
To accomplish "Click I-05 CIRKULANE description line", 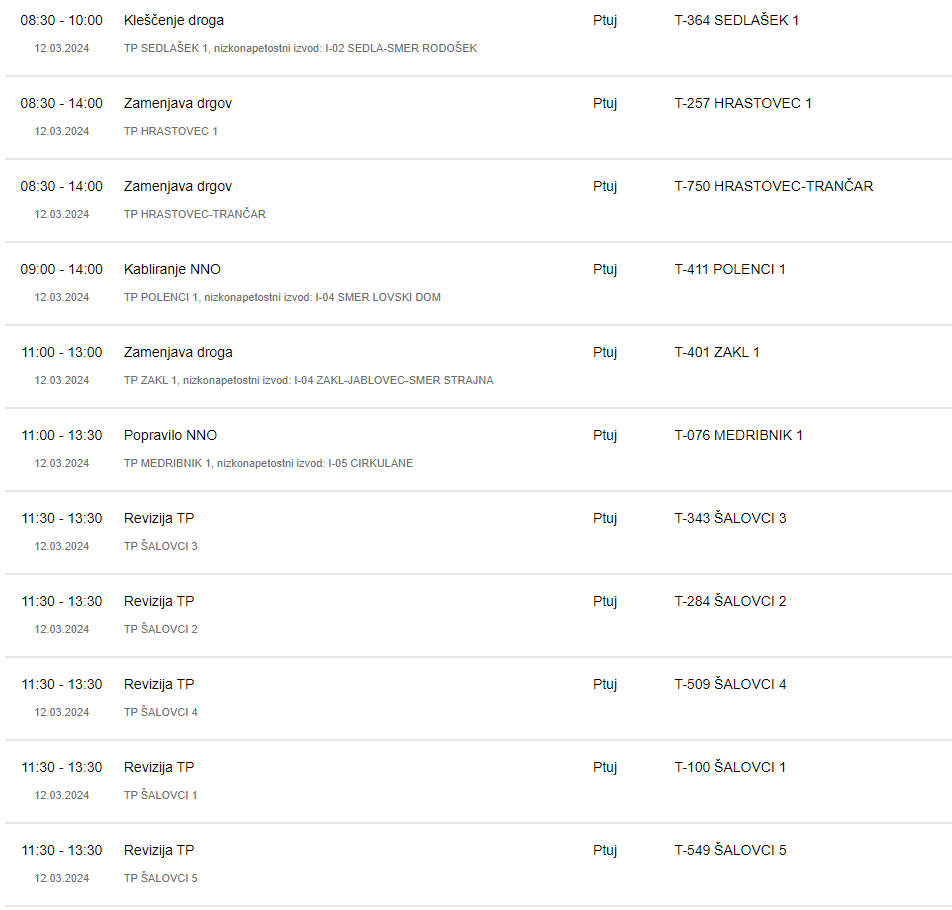I will 268,463.
